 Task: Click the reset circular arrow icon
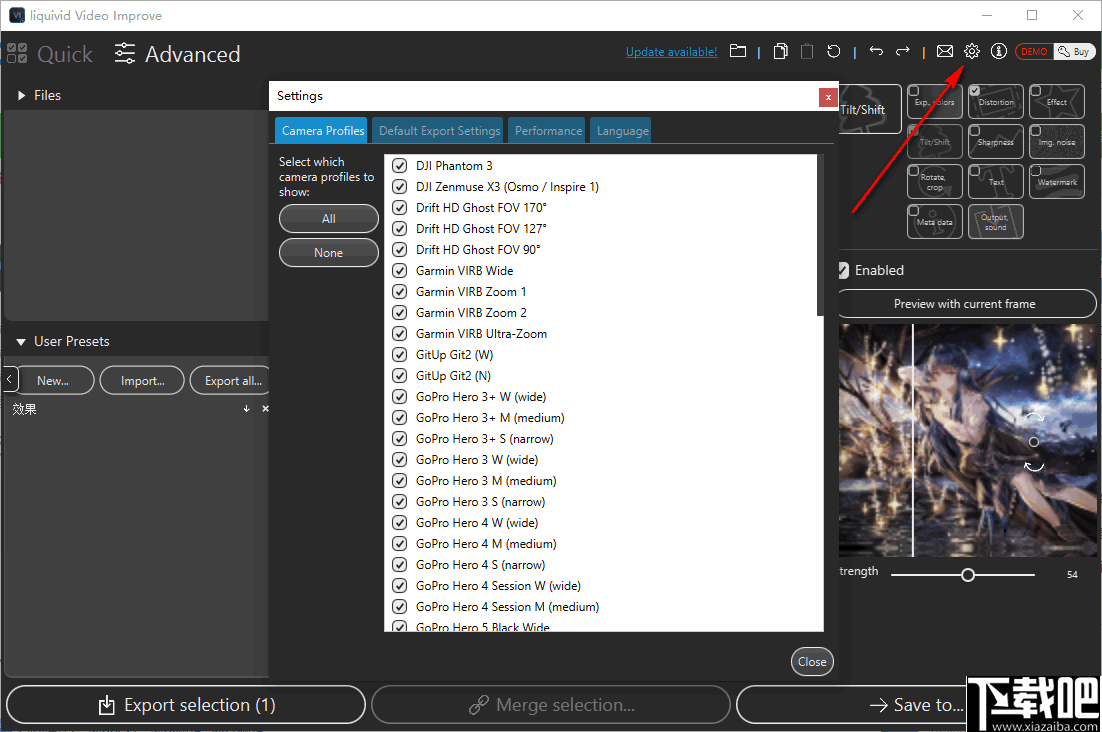(834, 51)
